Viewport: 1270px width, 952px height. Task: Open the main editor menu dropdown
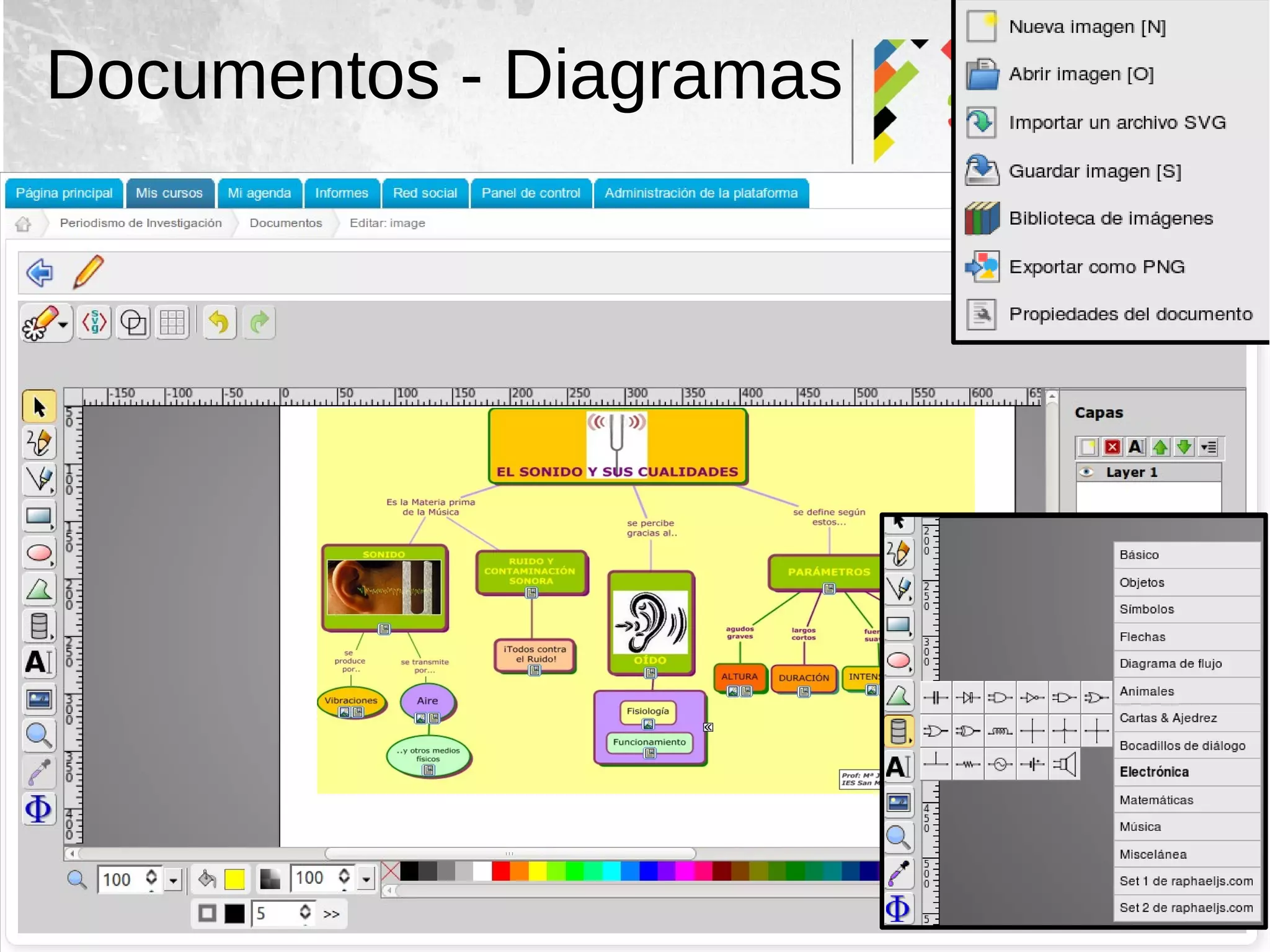46,323
